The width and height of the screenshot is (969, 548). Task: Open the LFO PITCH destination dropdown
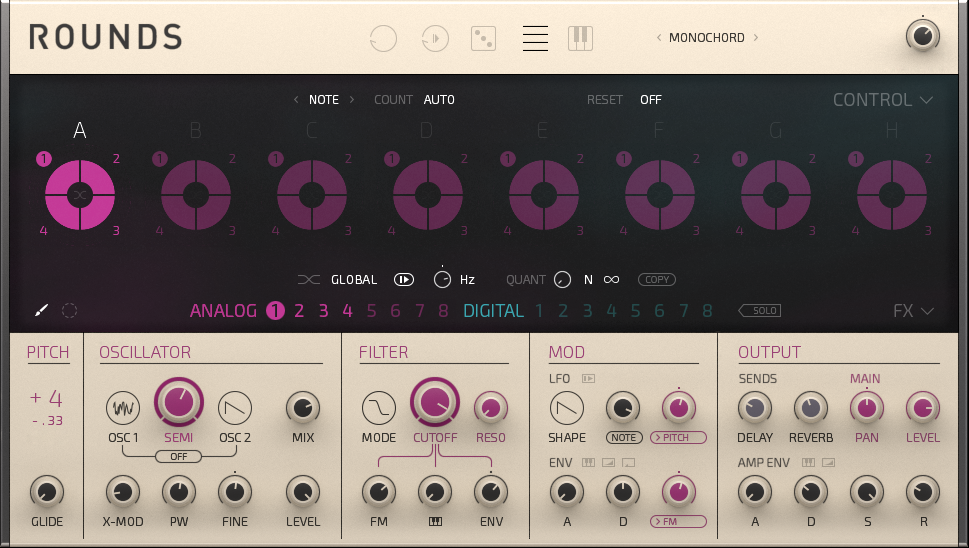click(x=678, y=438)
